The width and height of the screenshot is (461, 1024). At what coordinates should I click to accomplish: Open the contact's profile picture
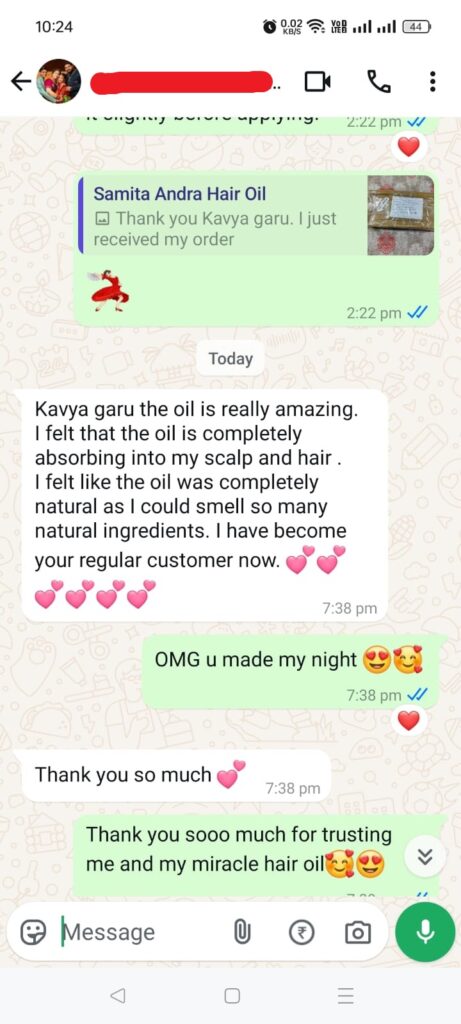point(59,81)
